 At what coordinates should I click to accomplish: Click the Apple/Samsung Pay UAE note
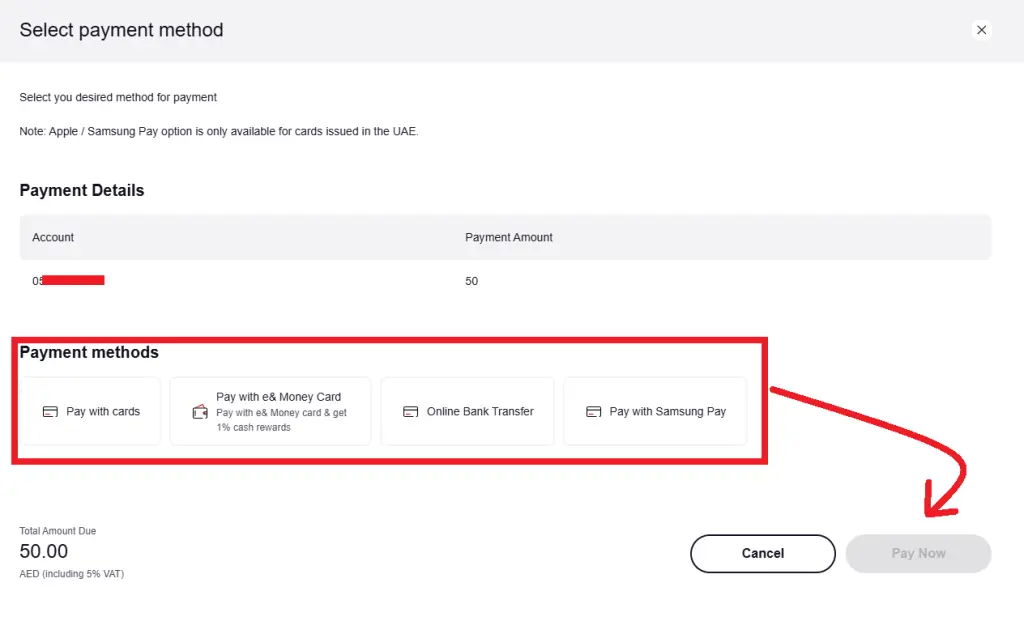click(218, 130)
